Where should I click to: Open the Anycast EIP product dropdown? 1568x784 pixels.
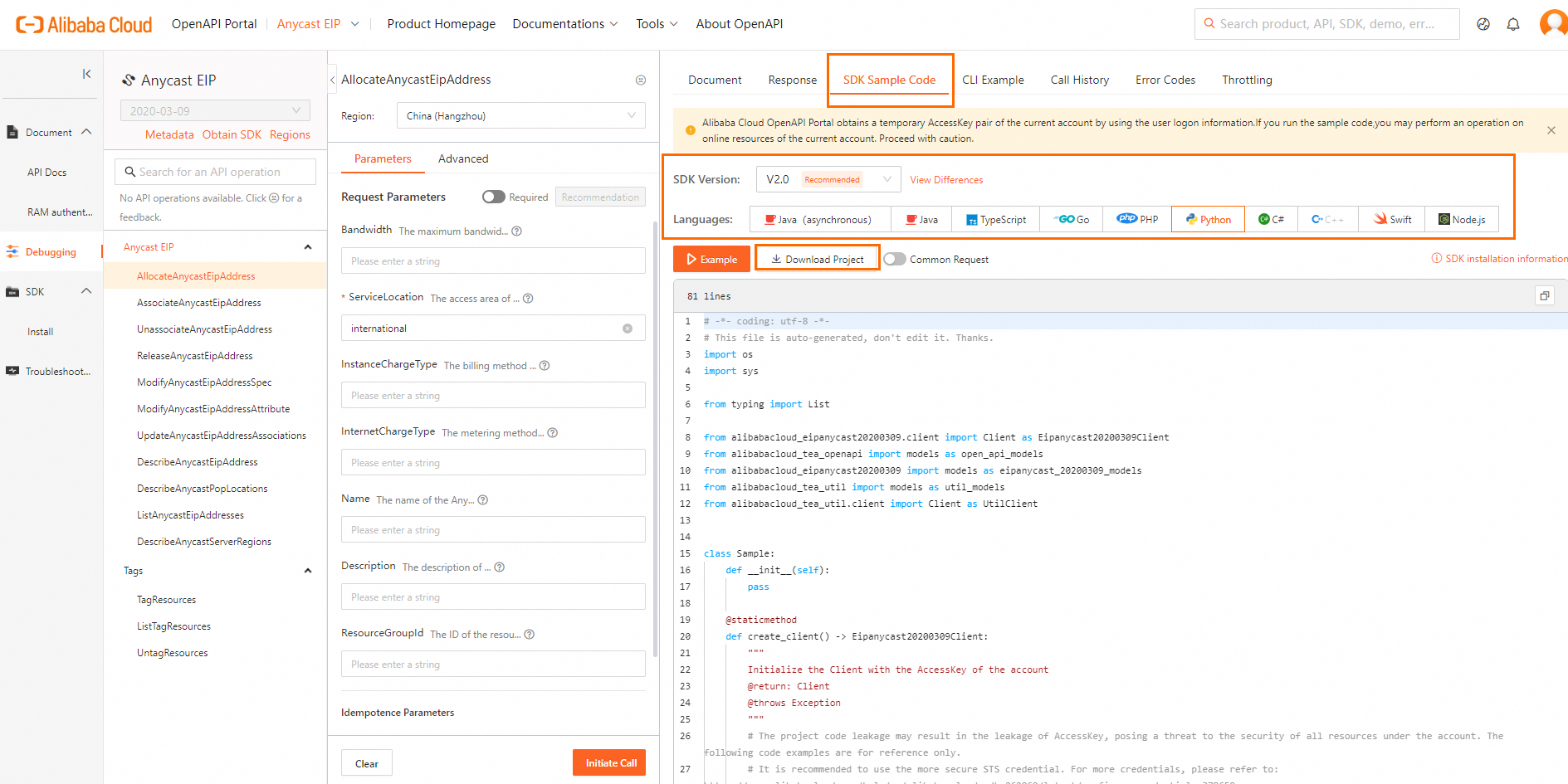(318, 24)
